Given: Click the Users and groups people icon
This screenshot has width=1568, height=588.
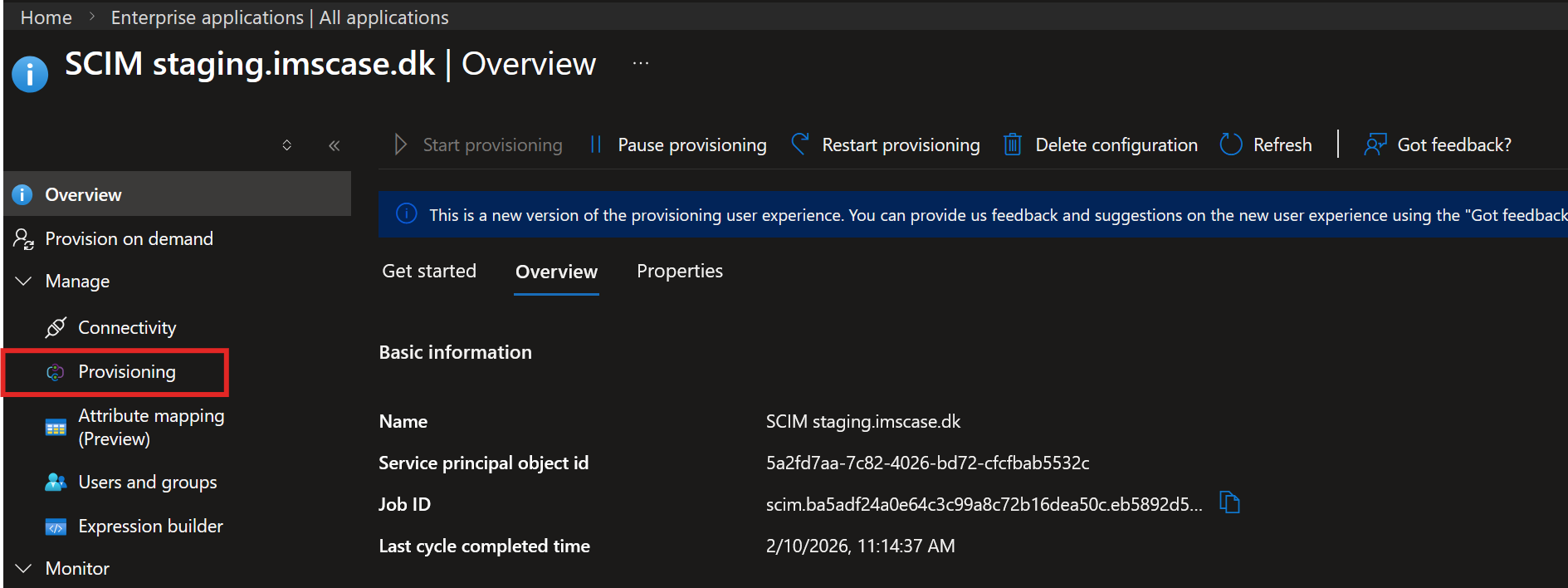Looking at the screenshot, I should (x=56, y=482).
